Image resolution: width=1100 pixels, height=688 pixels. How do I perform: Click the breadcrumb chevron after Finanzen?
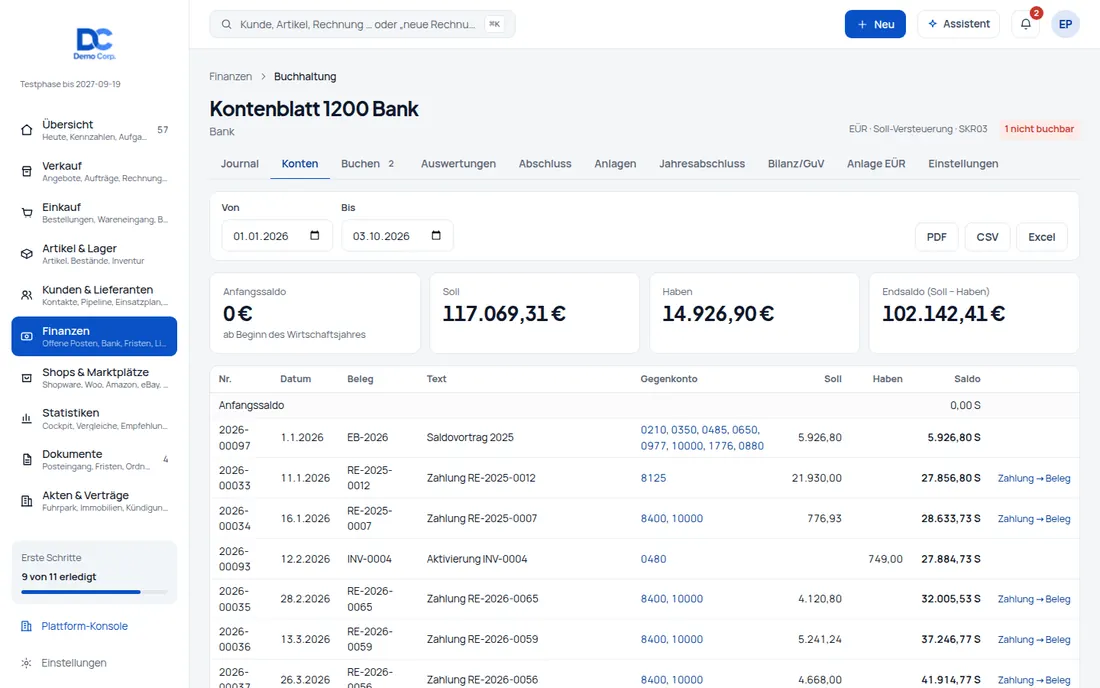(x=263, y=76)
